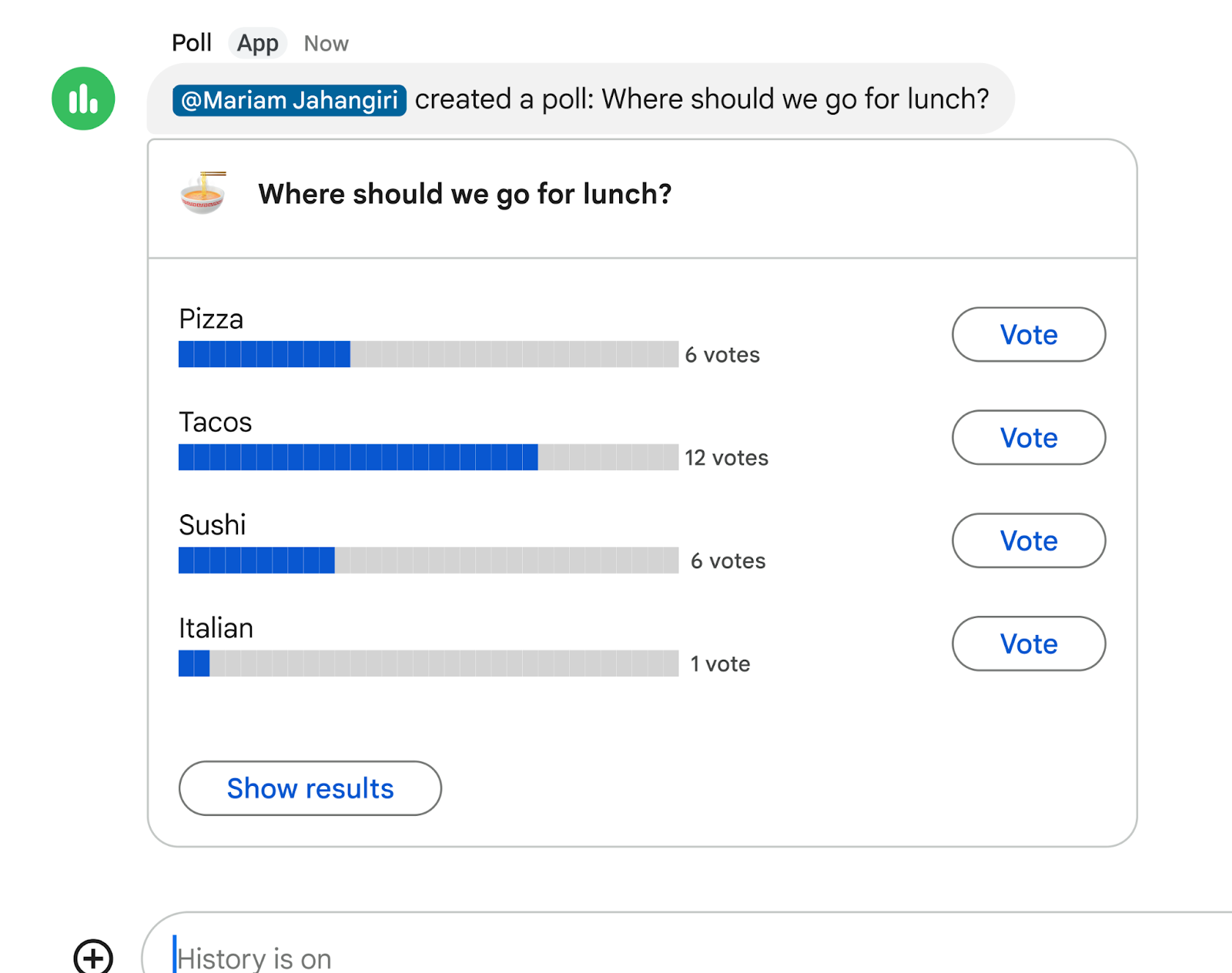Click the Sushi option label

click(x=212, y=524)
